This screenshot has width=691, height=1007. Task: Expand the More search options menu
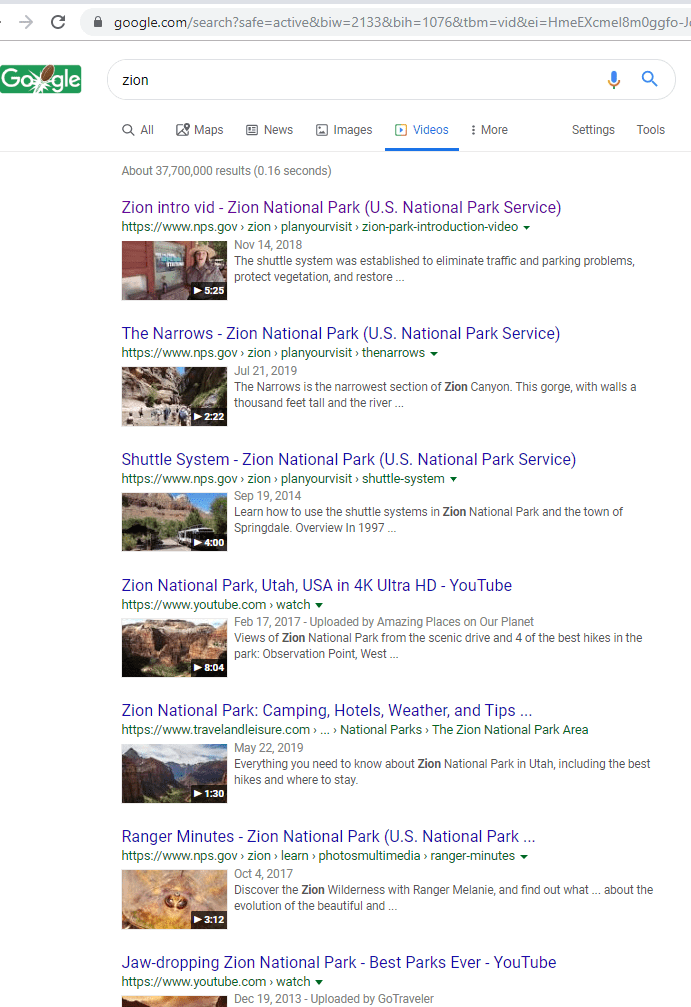pyautogui.click(x=489, y=130)
